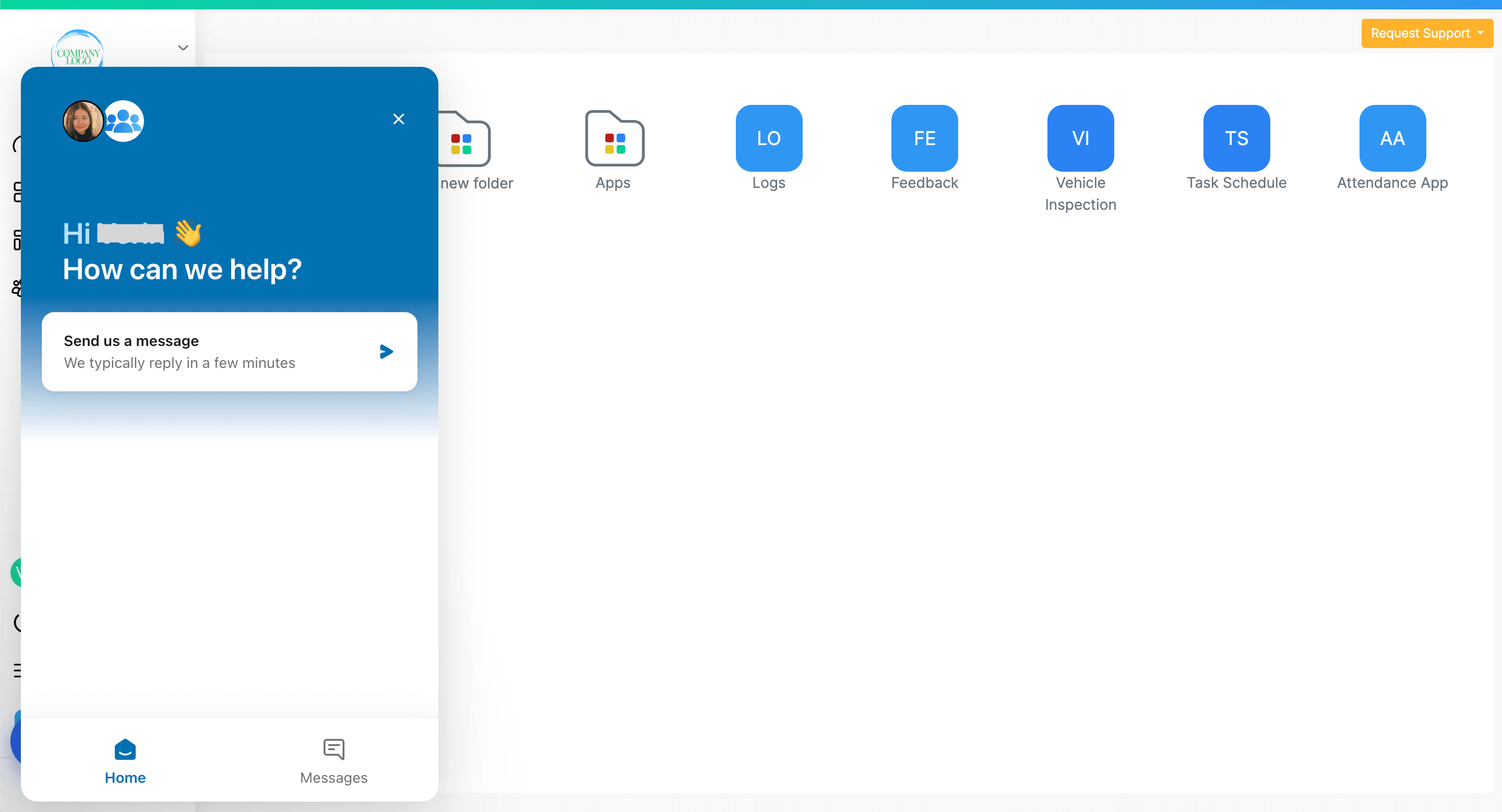Open the new folder icon
The height and width of the screenshot is (812, 1502).
[464, 138]
